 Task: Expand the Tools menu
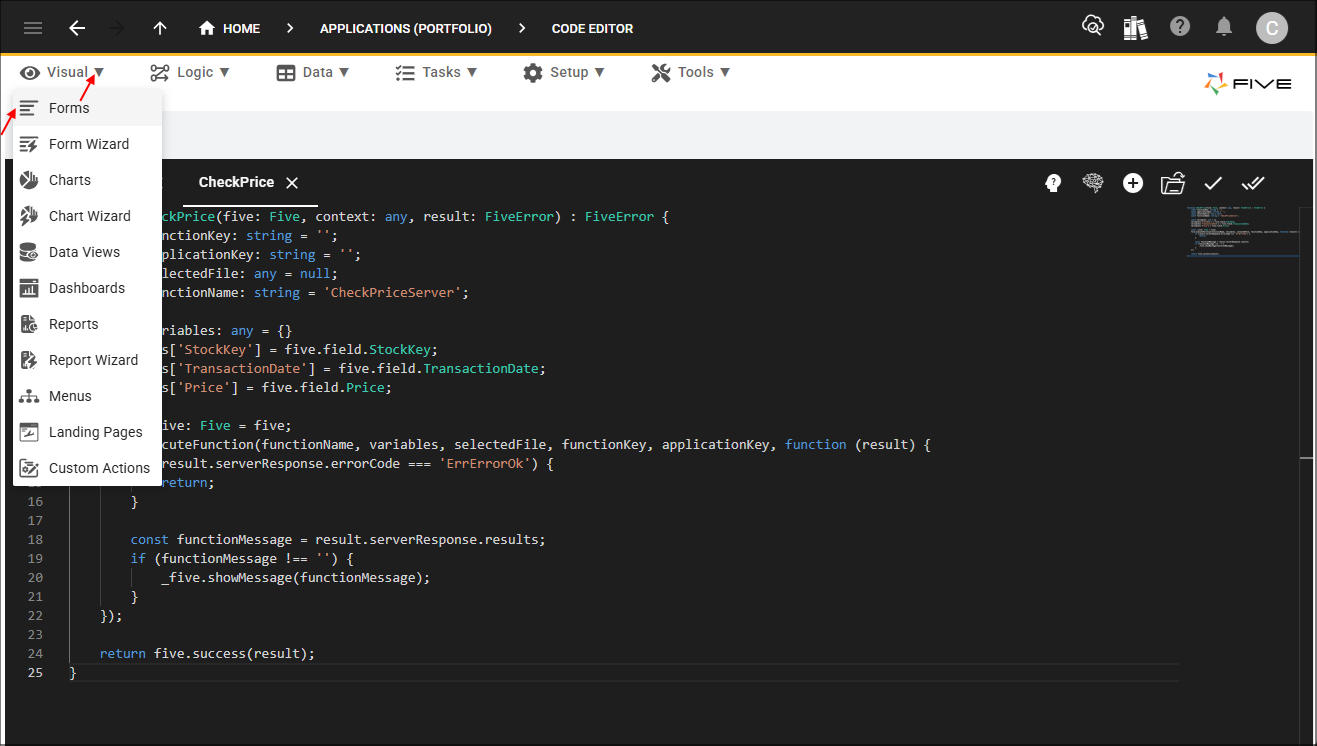pyautogui.click(x=690, y=72)
